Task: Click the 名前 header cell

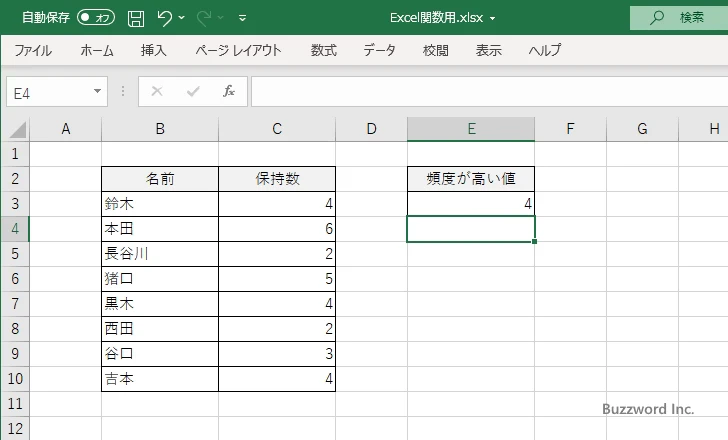Action: coord(160,179)
